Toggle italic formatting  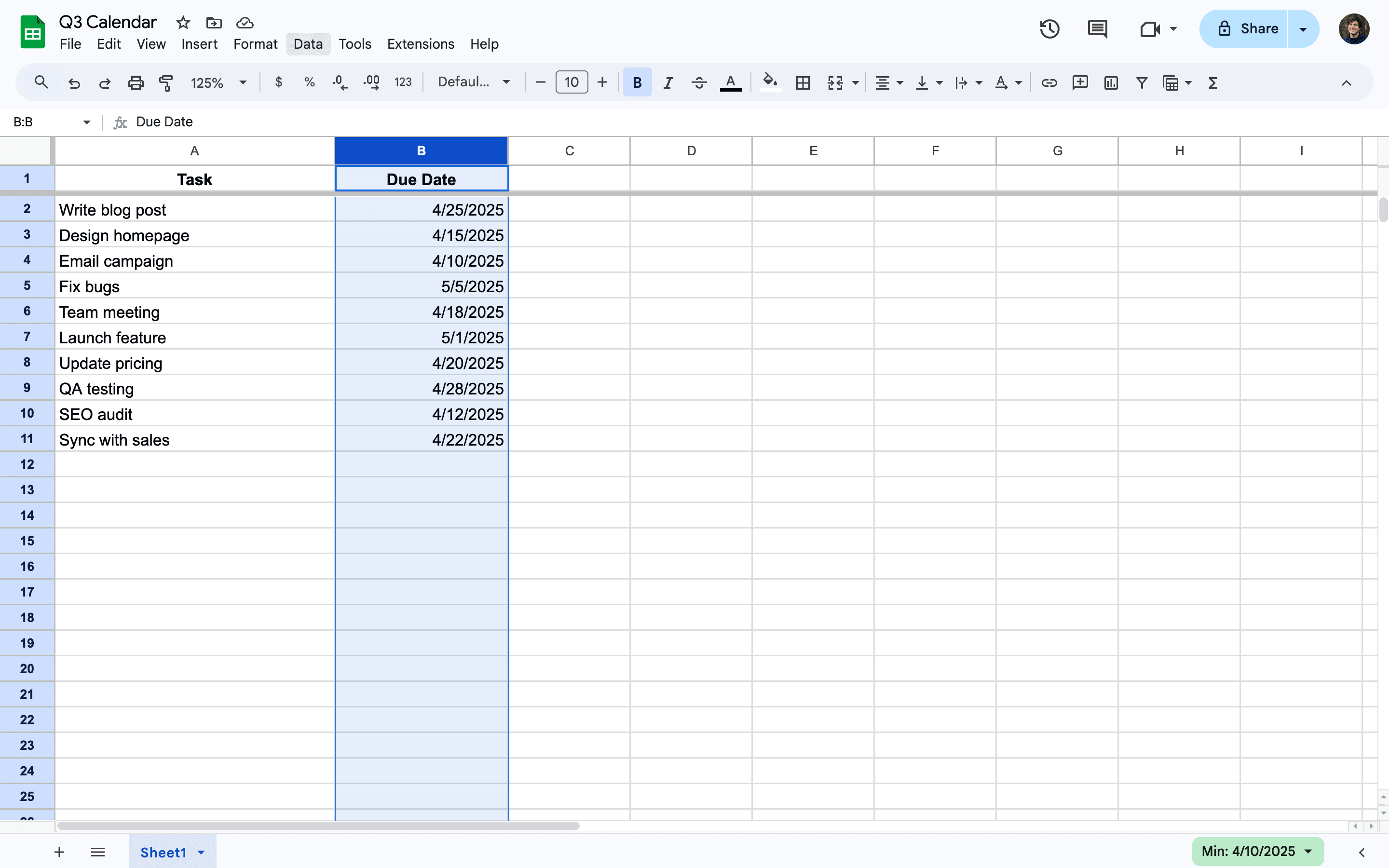(x=668, y=83)
